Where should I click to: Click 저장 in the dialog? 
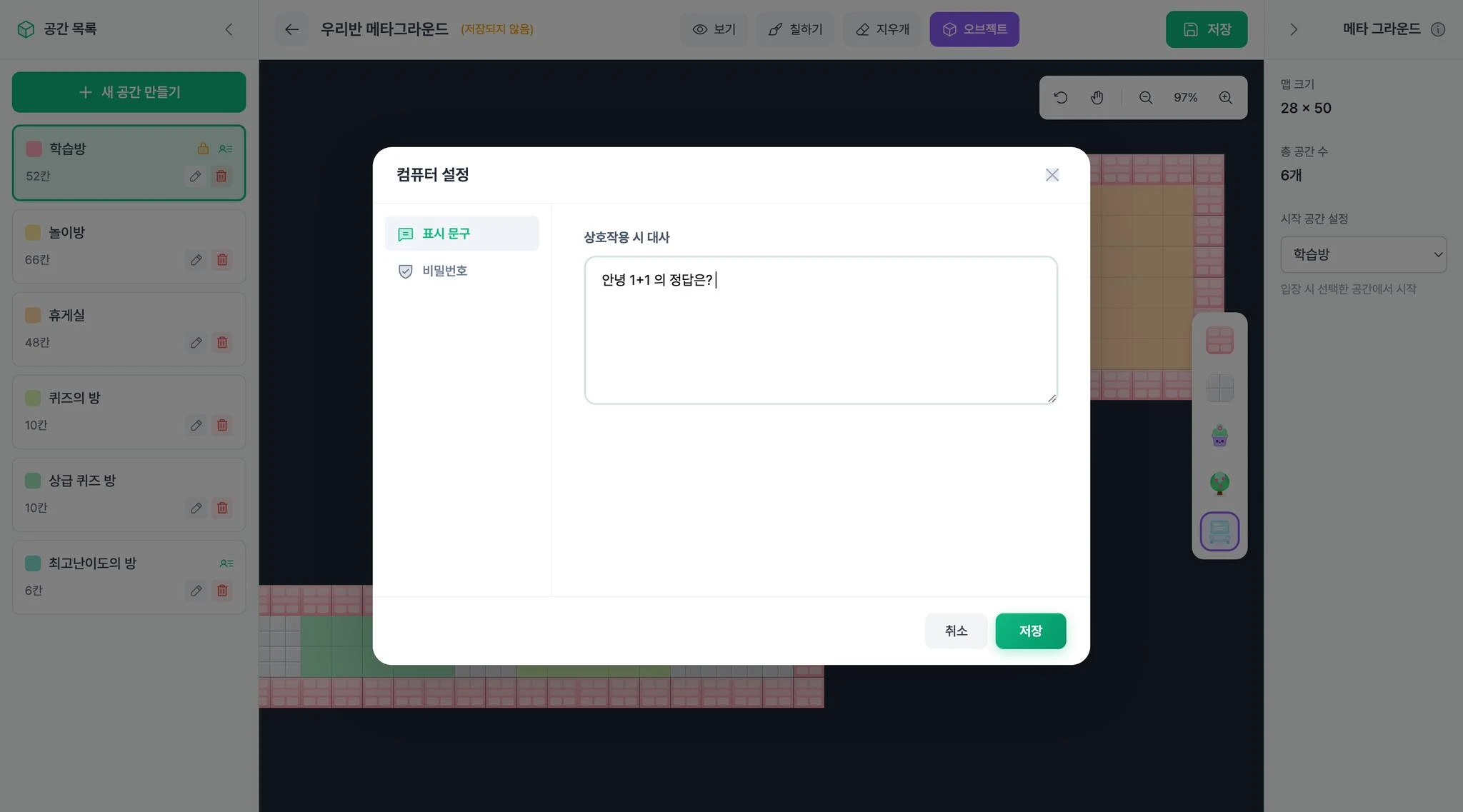1030,631
